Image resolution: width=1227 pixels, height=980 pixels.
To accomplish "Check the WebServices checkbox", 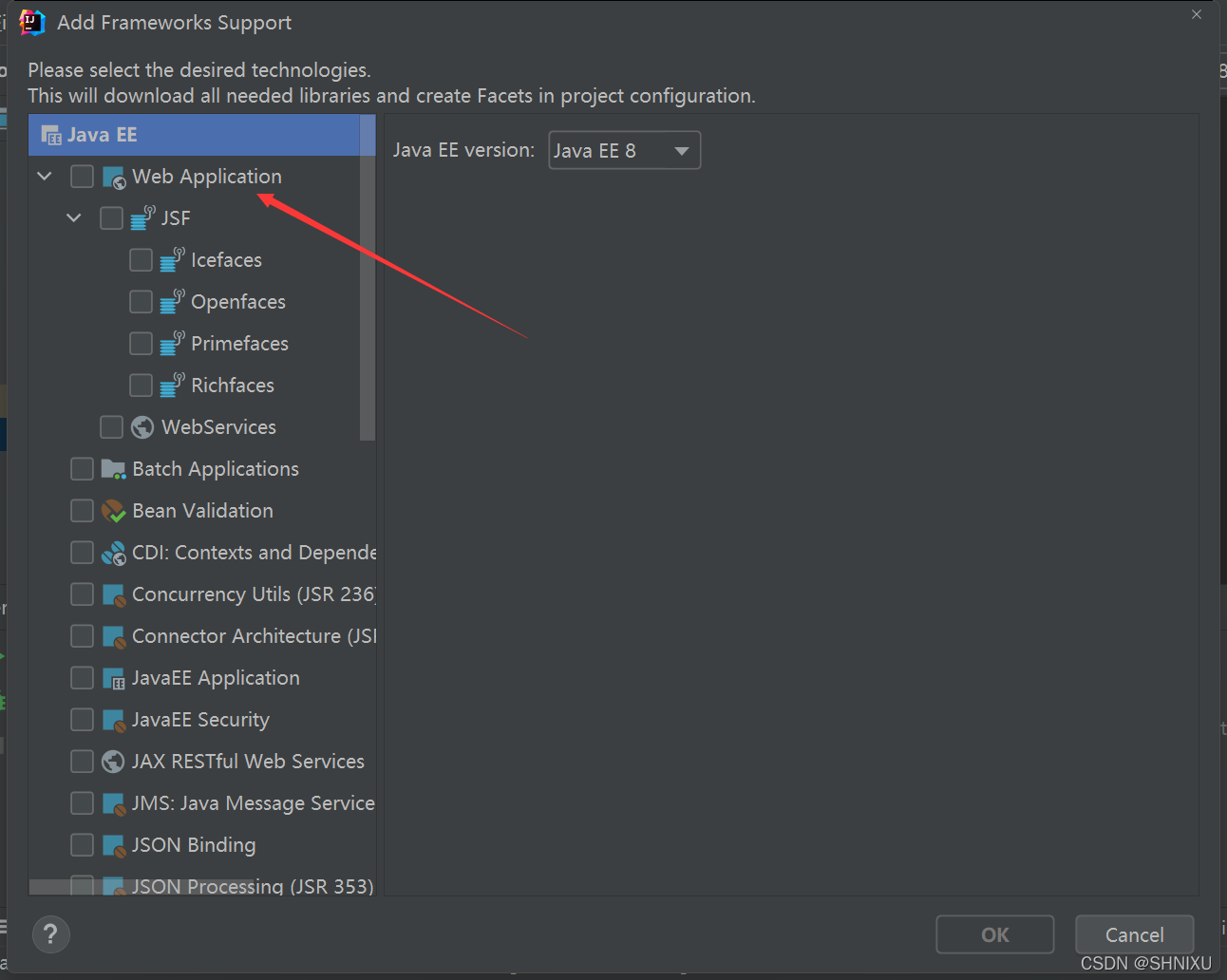I will coord(112,427).
